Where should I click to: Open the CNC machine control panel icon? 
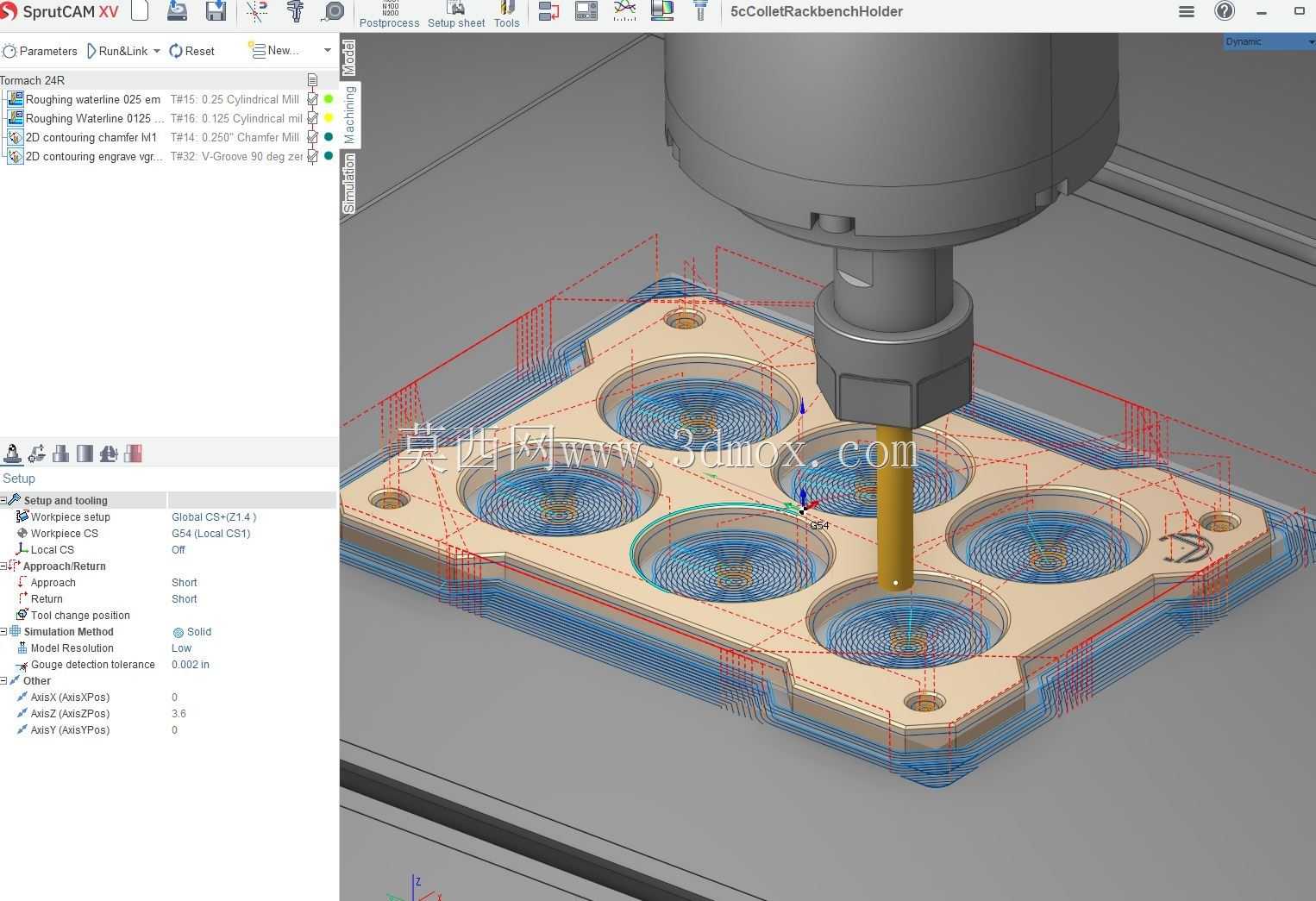pos(586,11)
